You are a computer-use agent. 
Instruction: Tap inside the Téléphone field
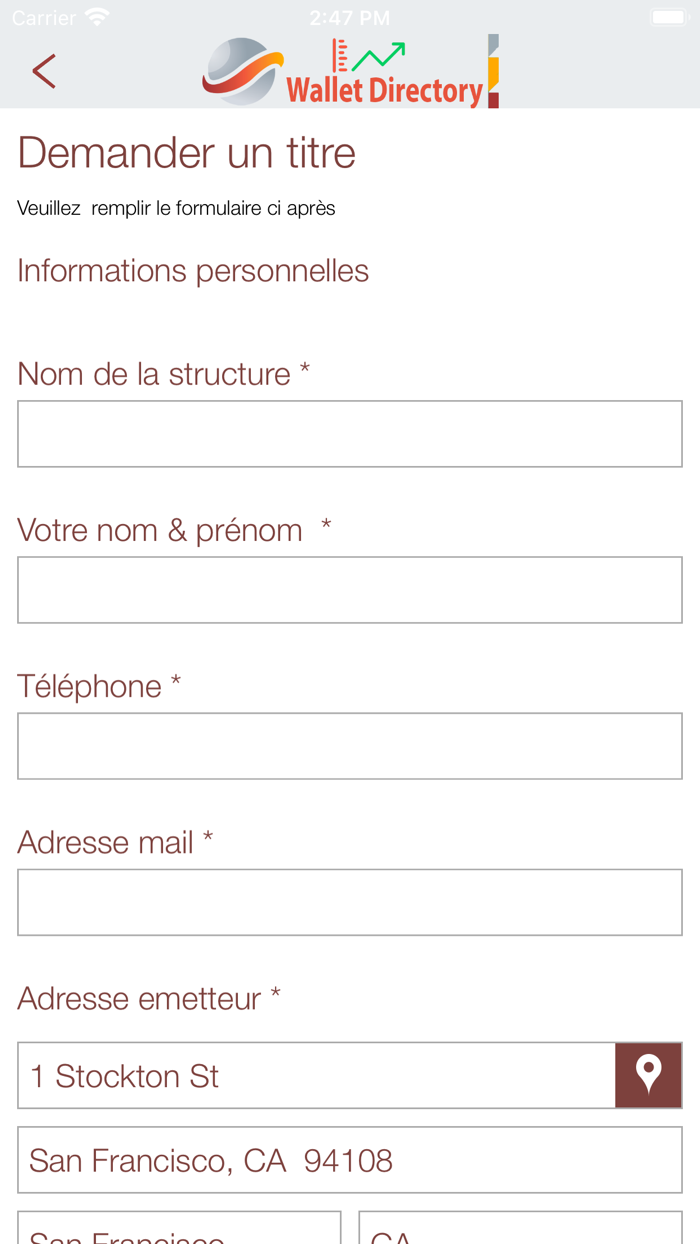pos(349,745)
